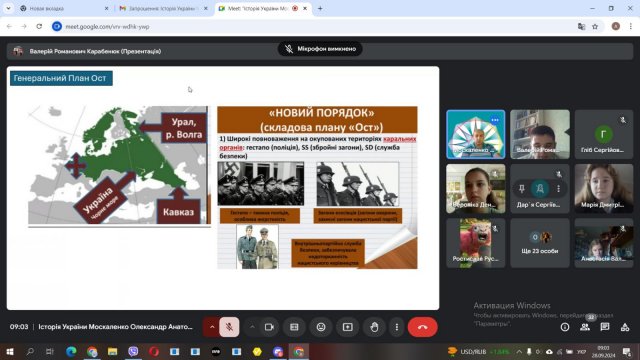This screenshot has width=640, height=360.
Task: Expand audio settings red chevron
Action: coord(211,327)
